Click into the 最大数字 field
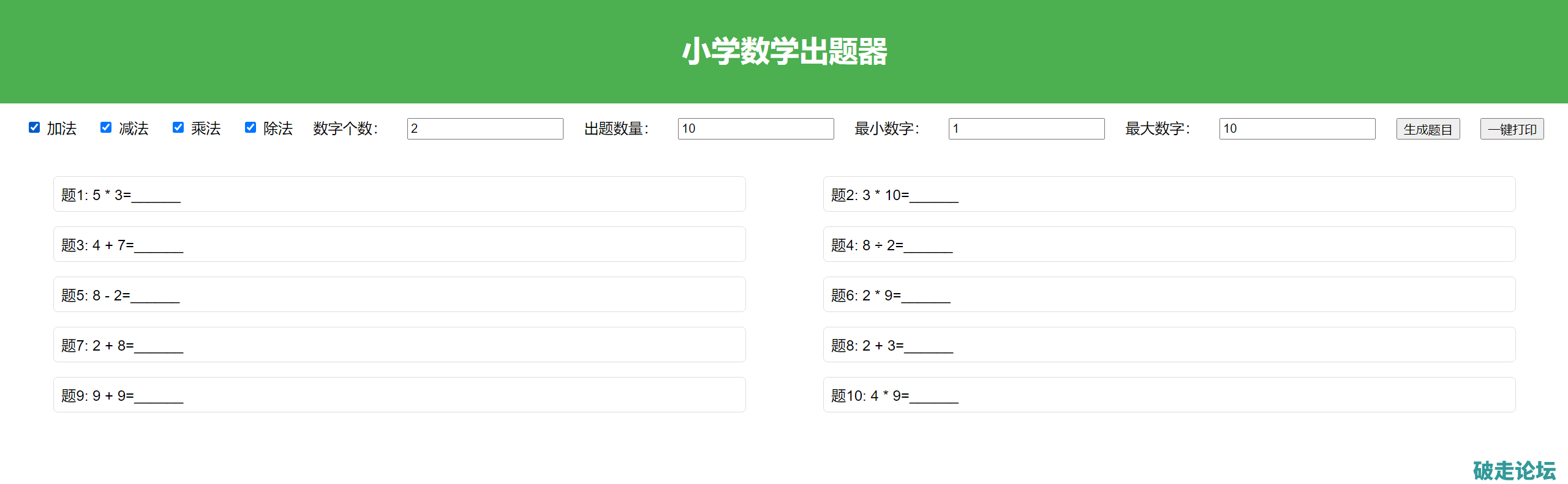Viewport: 1568px width, 484px height. pyautogui.click(x=1297, y=128)
